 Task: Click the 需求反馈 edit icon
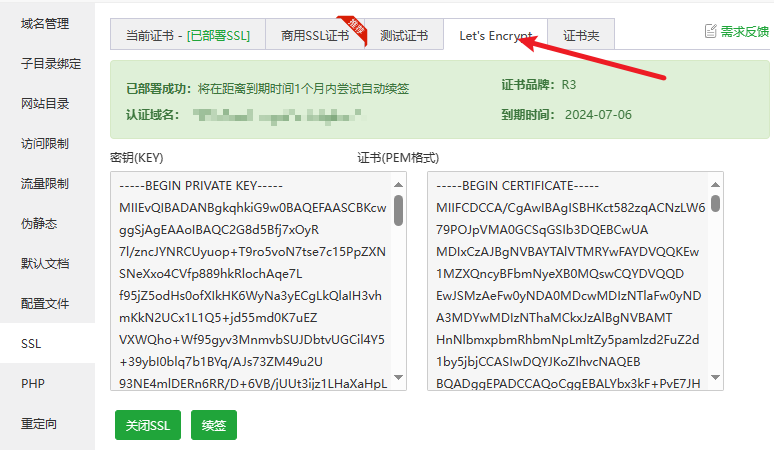711,31
